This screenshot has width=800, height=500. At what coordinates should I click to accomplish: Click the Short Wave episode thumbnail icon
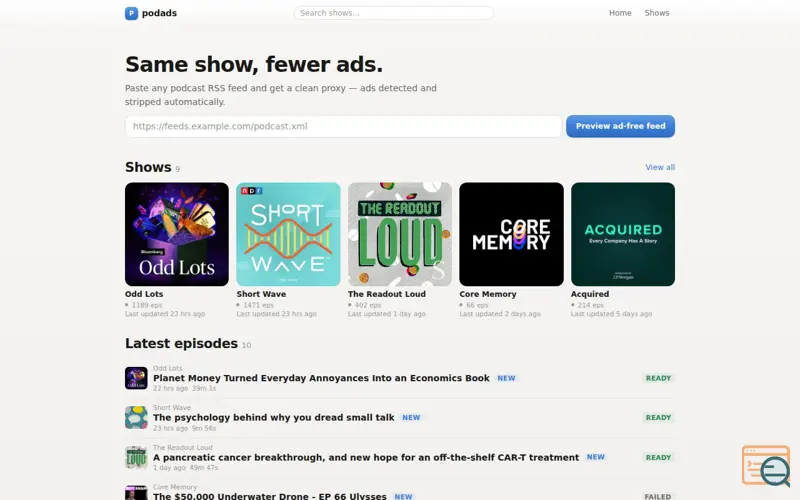click(x=136, y=417)
